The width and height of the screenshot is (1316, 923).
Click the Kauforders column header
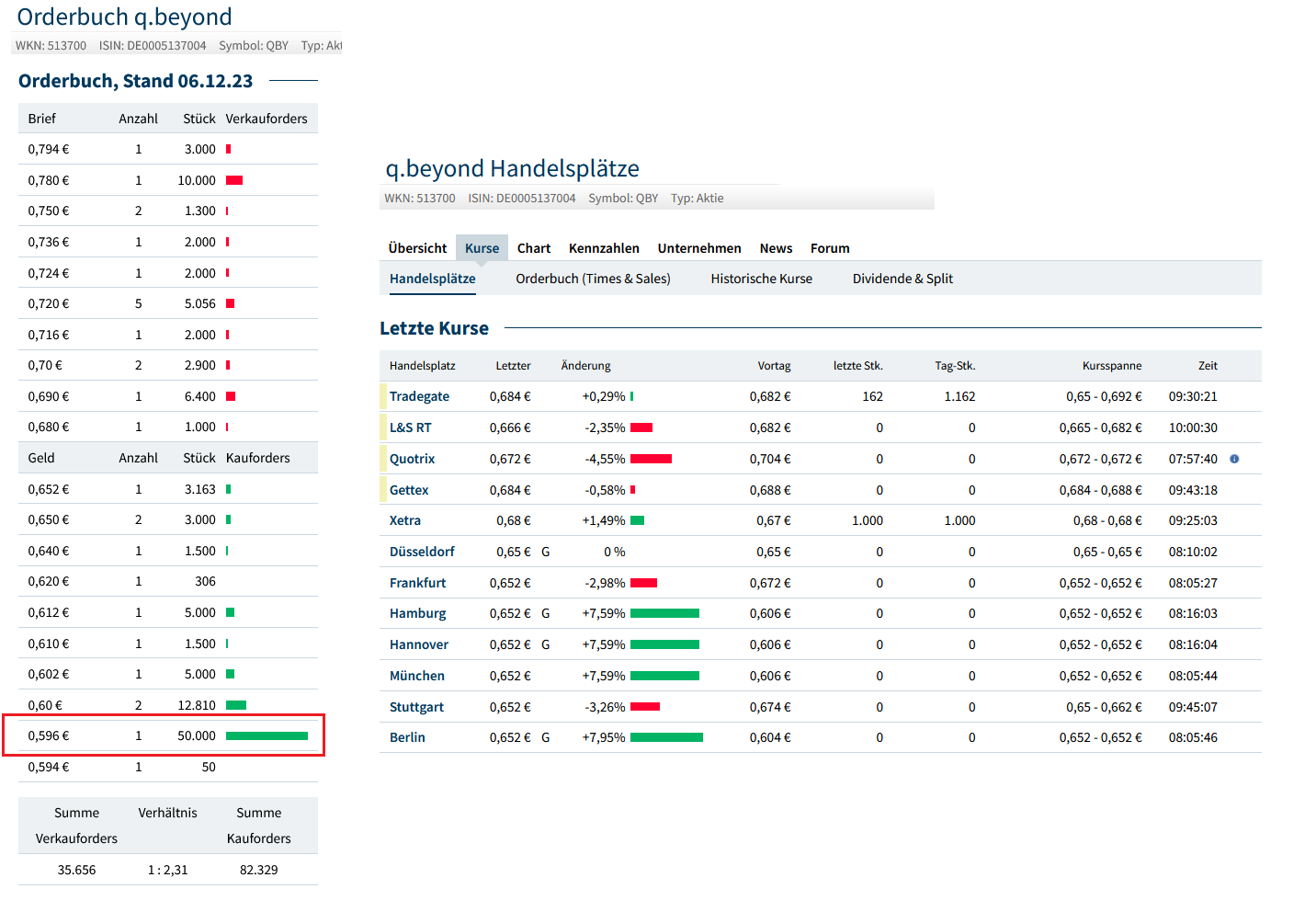point(257,458)
